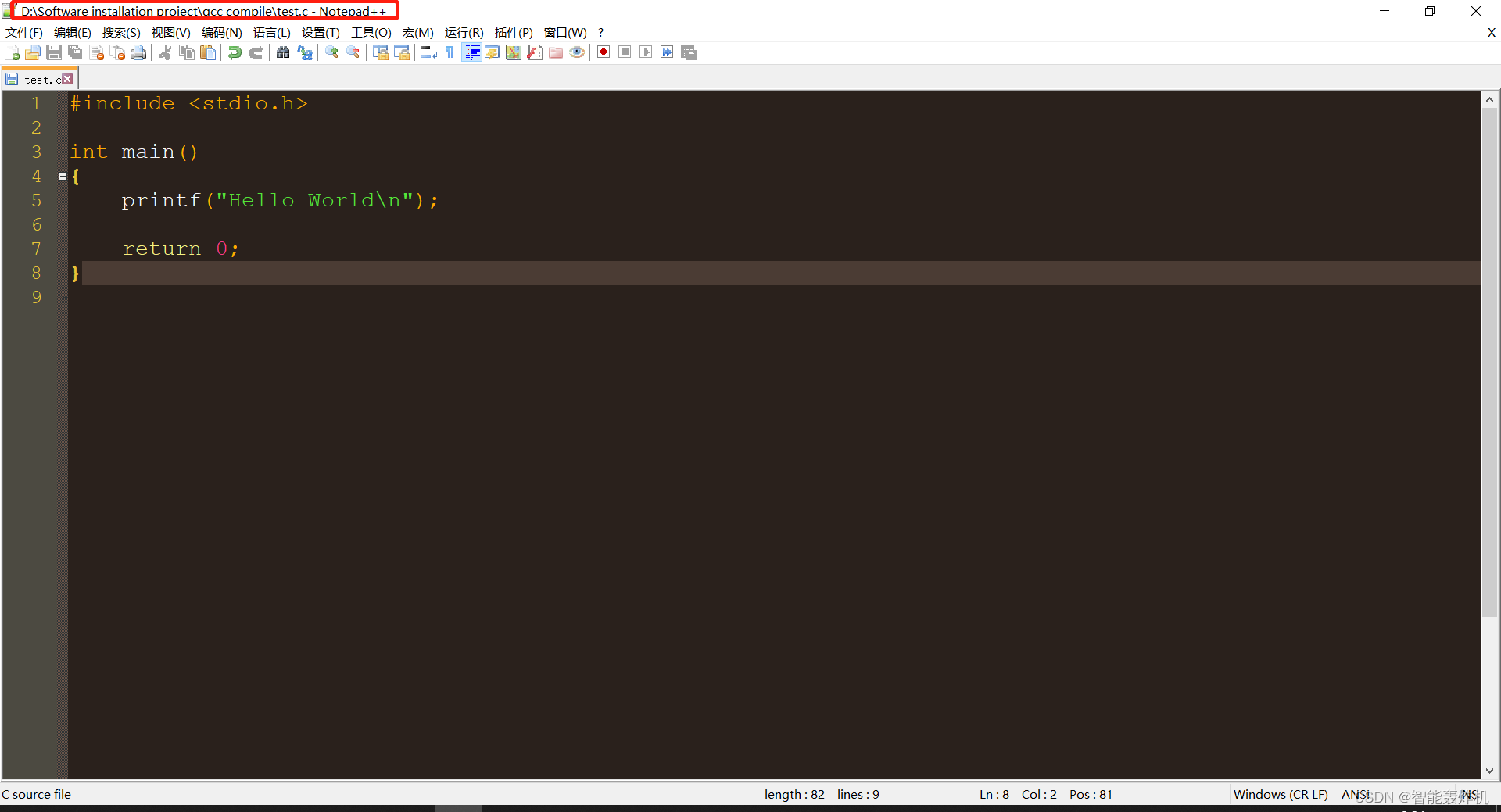Screen dimensions: 1501x812
Task: Open a file using the folder icon
Action: [x=33, y=52]
